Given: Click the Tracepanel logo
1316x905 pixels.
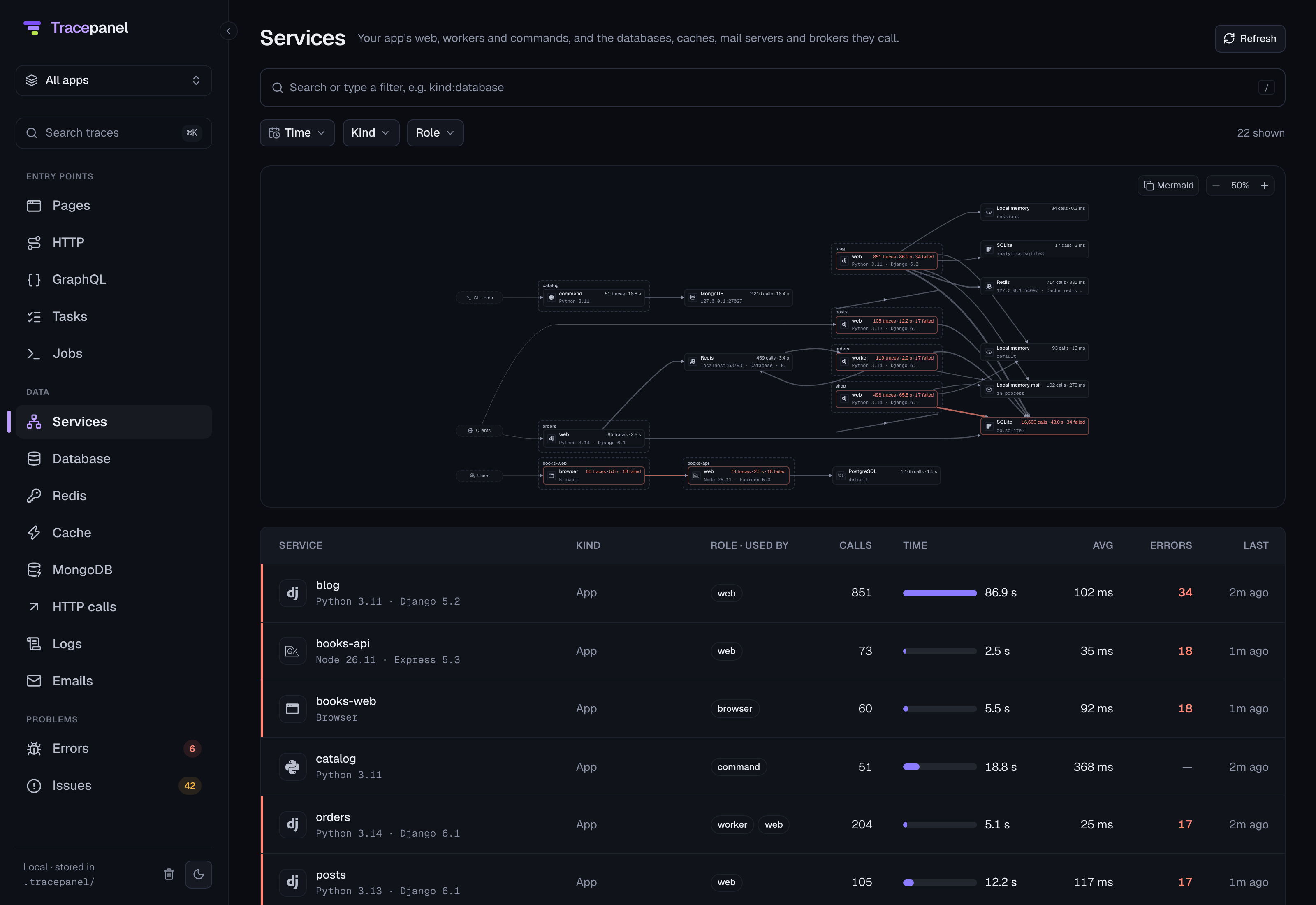Looking at the screenshot, I should pos(75,28).
